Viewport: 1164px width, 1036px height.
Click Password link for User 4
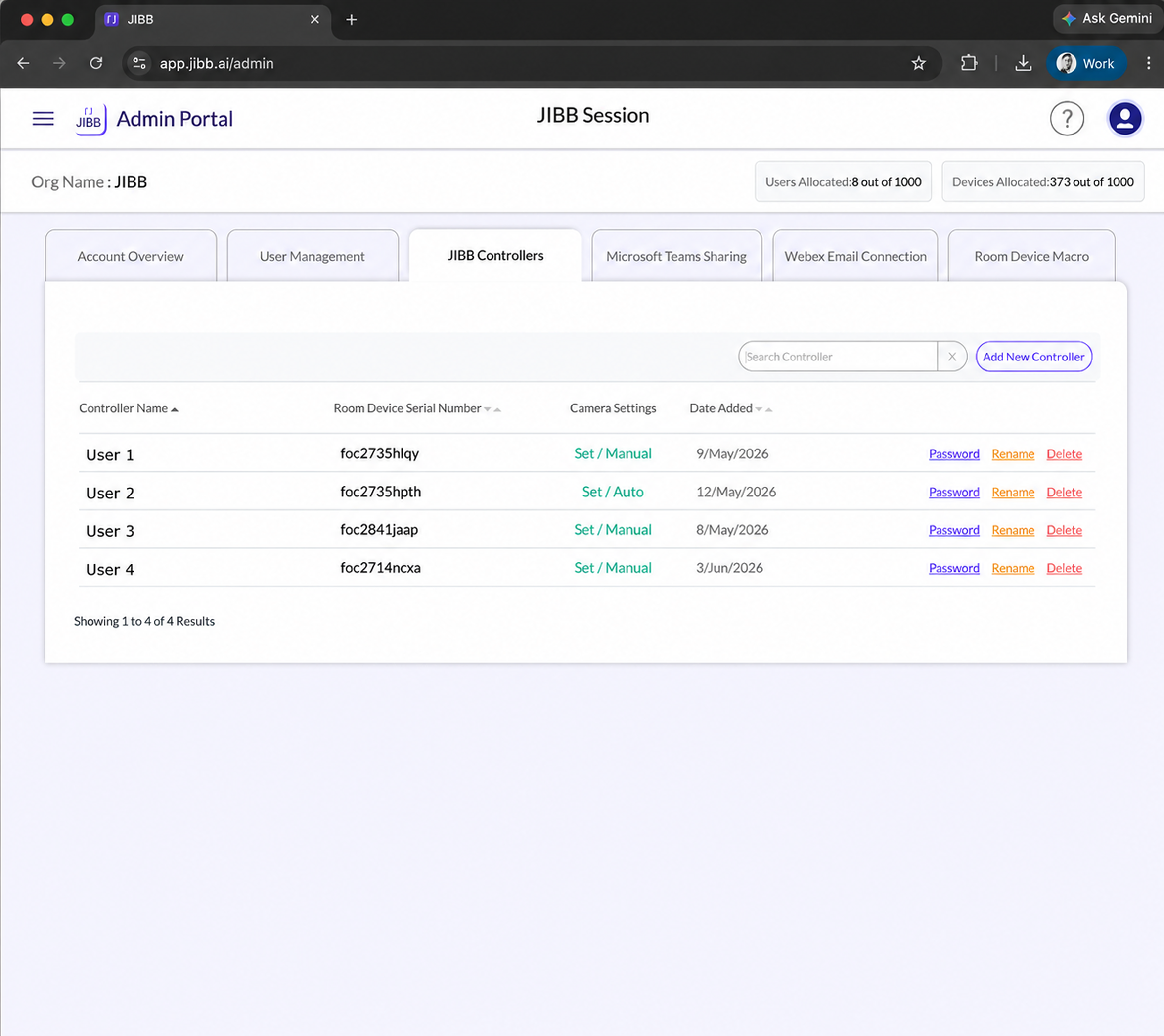954,568
